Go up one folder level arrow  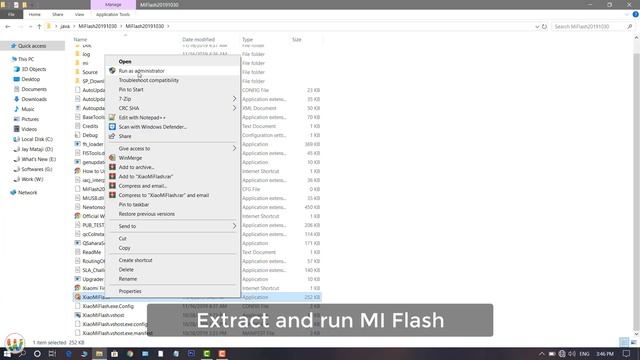coord(39,27)
